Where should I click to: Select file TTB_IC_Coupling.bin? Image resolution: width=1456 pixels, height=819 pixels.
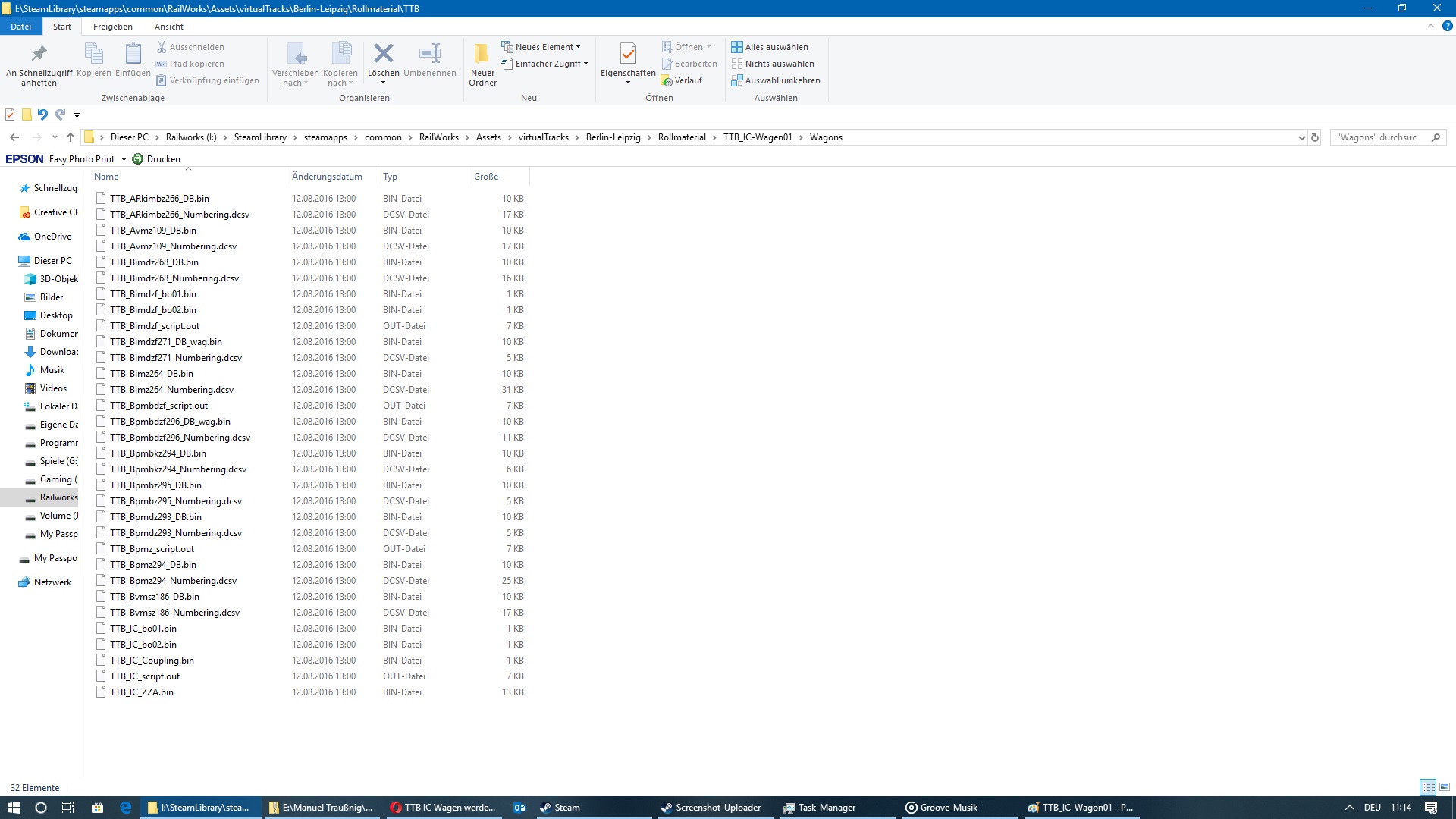pos(152,661)
